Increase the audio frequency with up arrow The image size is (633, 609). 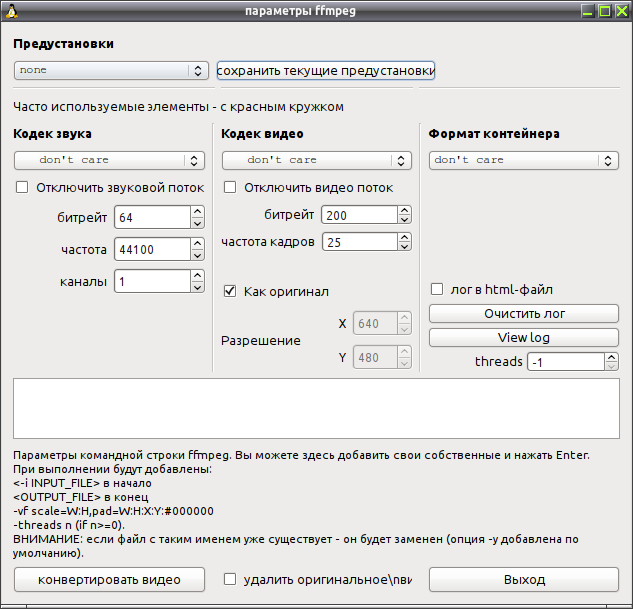[x=197, y=243]
